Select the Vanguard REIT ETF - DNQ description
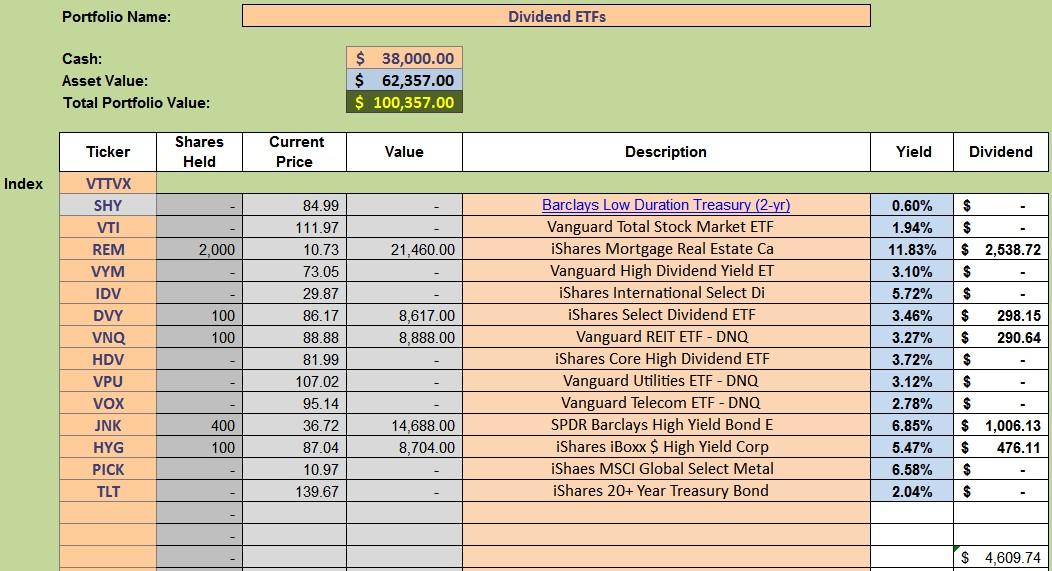This screenshot has width=1052, height=571. [666, 338]
